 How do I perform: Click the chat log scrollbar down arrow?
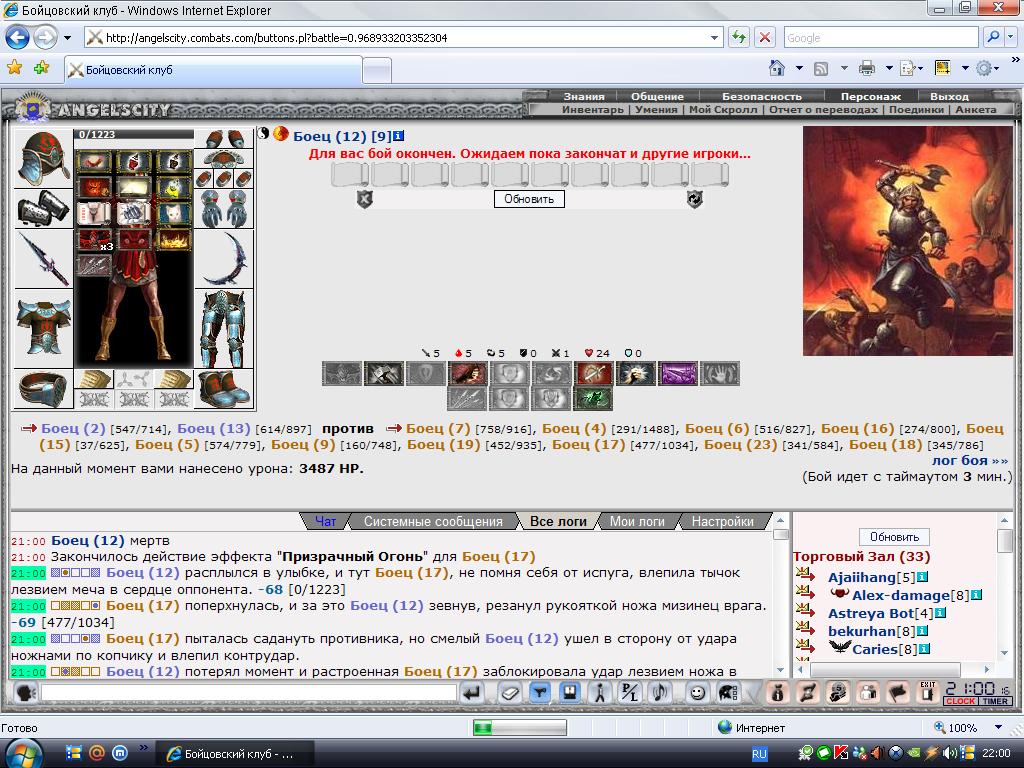click(780, 670)
